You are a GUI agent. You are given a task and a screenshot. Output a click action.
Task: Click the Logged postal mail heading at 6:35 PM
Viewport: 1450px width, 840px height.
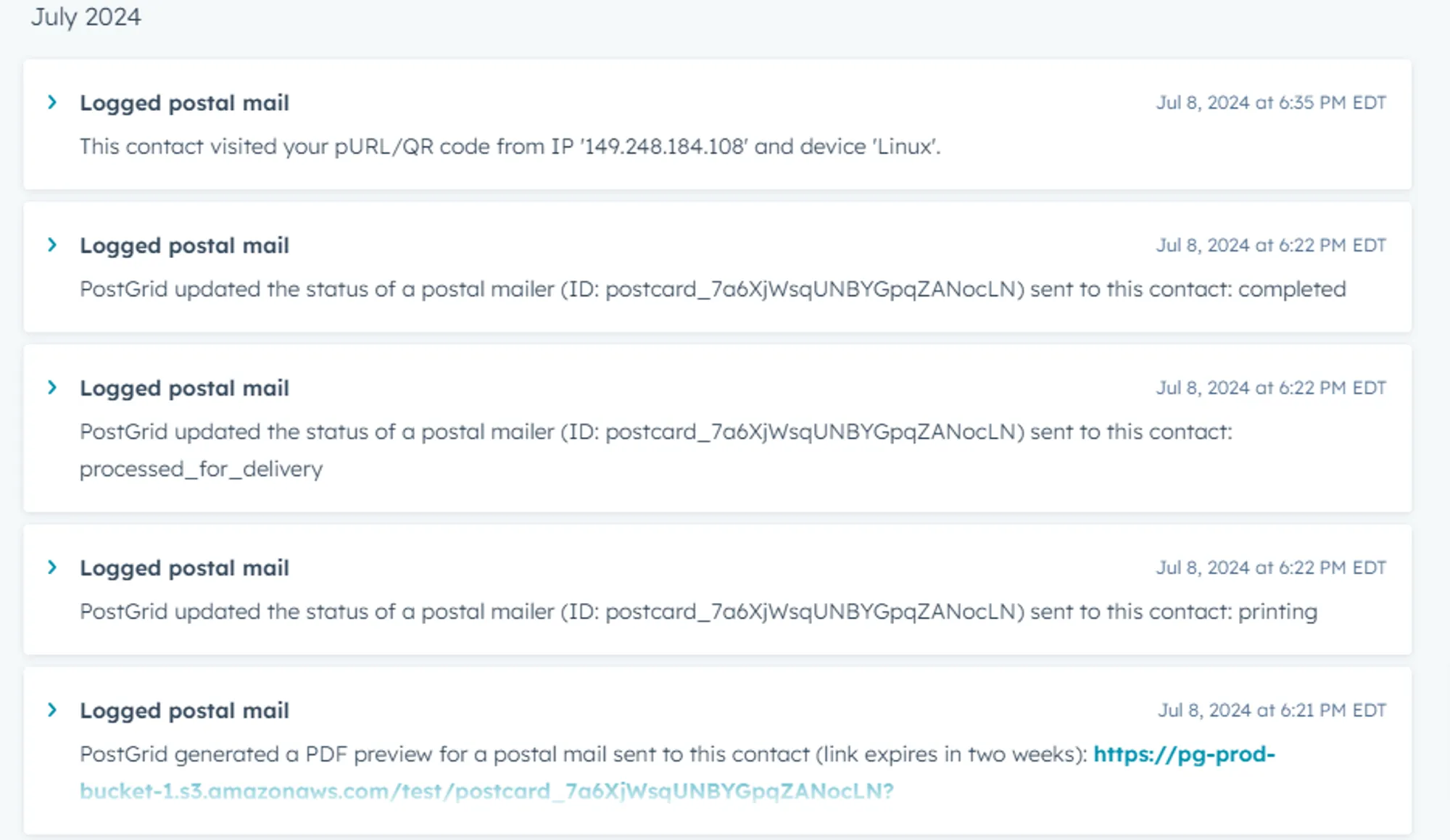tap(185, 102)
